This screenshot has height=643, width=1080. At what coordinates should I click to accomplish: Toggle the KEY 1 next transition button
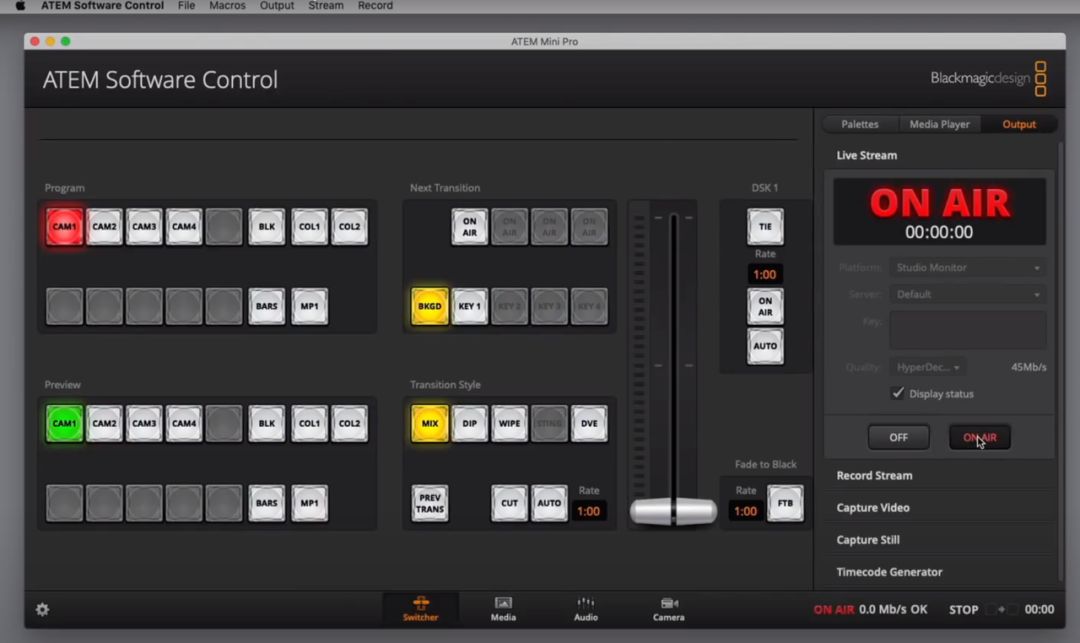470,306
